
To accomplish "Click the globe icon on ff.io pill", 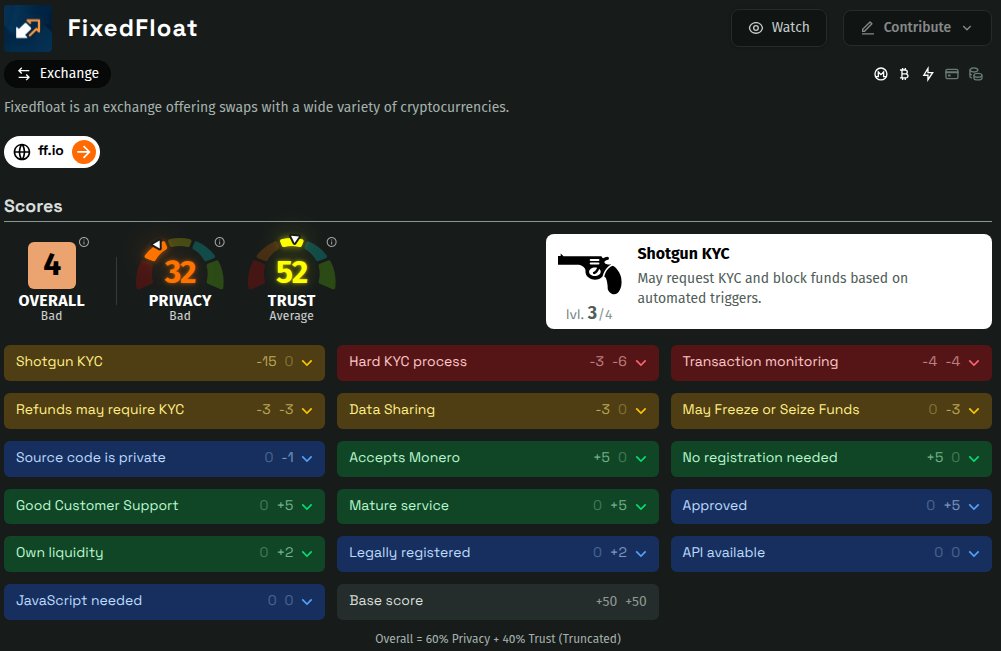I will coord(22,152).
